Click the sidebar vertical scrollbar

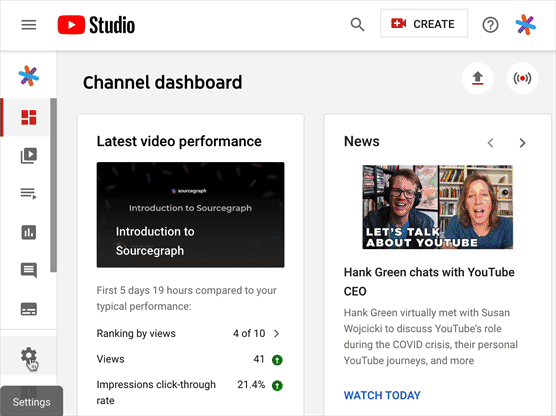53,185
